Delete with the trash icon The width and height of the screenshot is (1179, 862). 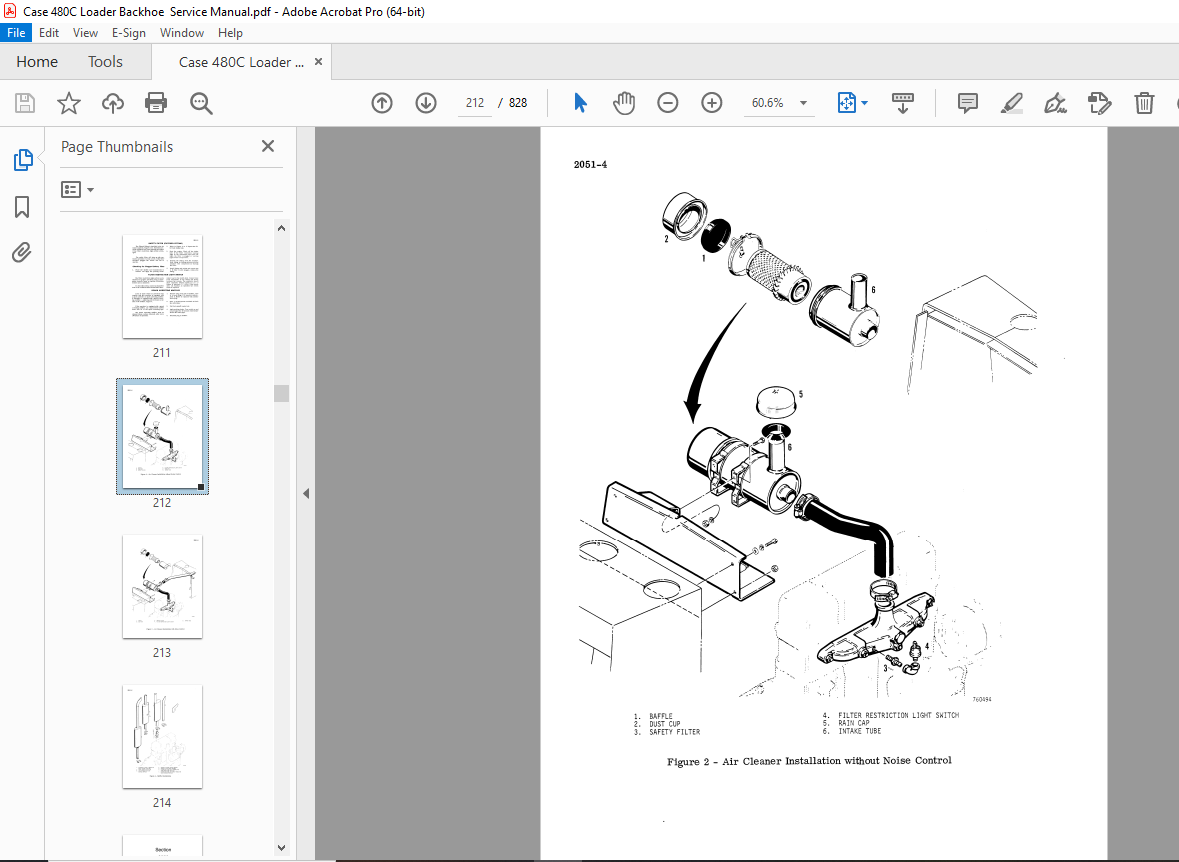(1144, 103)
